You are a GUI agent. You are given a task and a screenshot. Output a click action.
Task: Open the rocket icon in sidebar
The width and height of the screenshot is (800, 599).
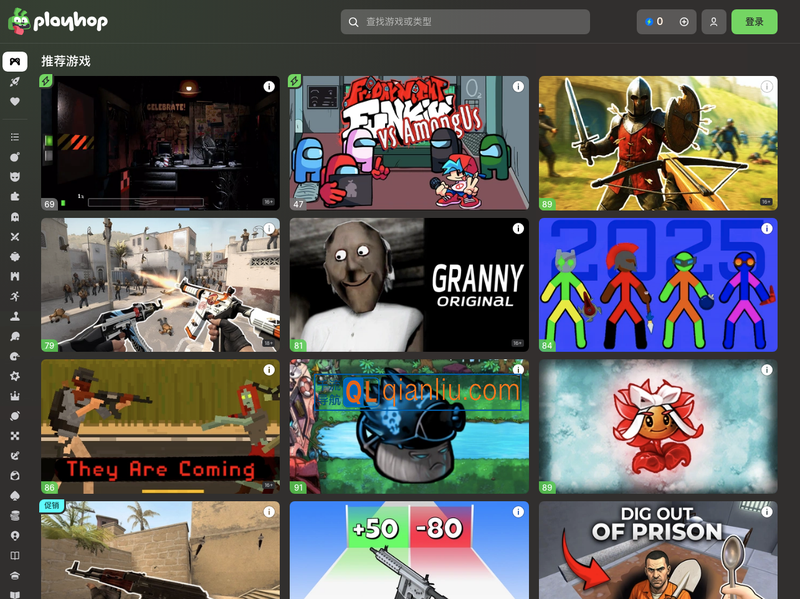point(15,82)
